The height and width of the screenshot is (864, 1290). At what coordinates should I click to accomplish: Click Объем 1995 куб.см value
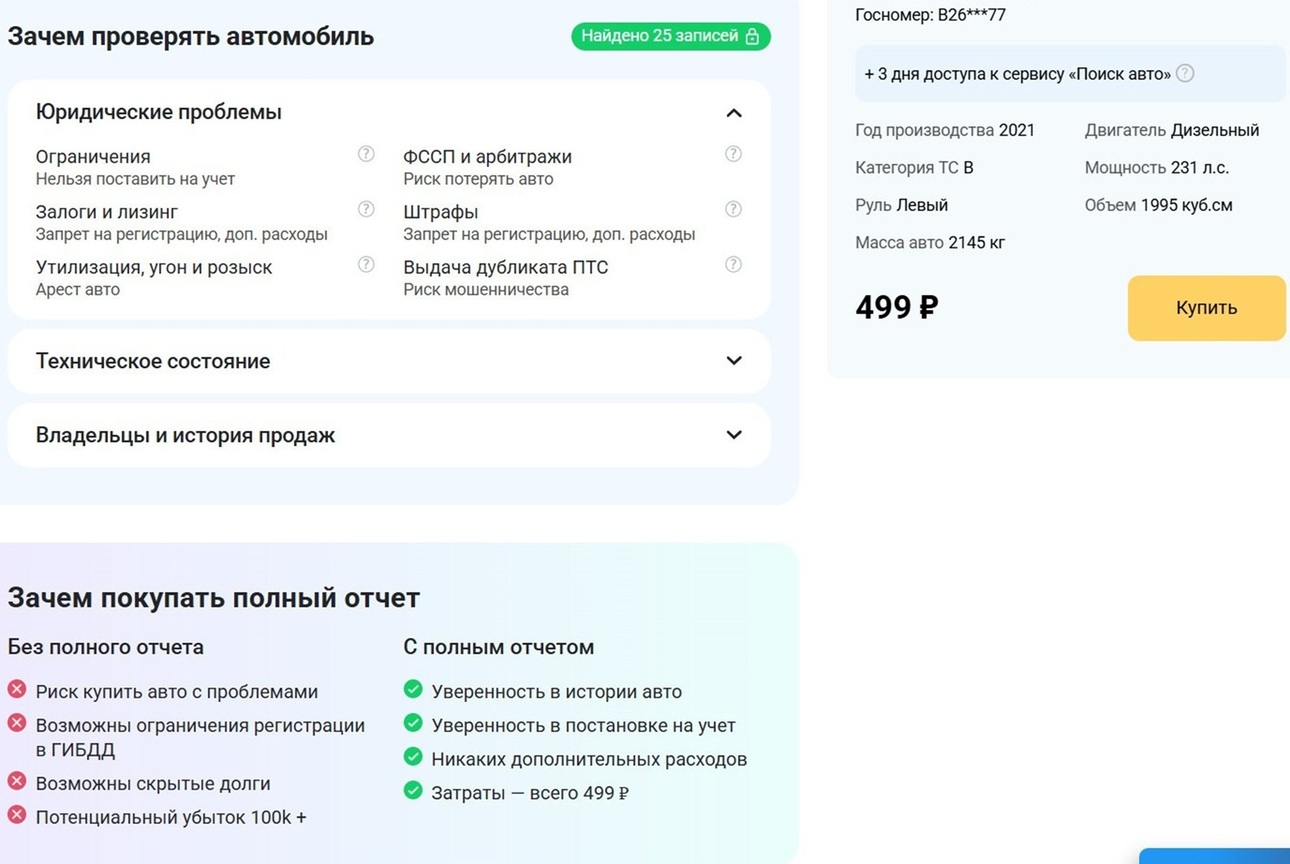pos(1159,205)
